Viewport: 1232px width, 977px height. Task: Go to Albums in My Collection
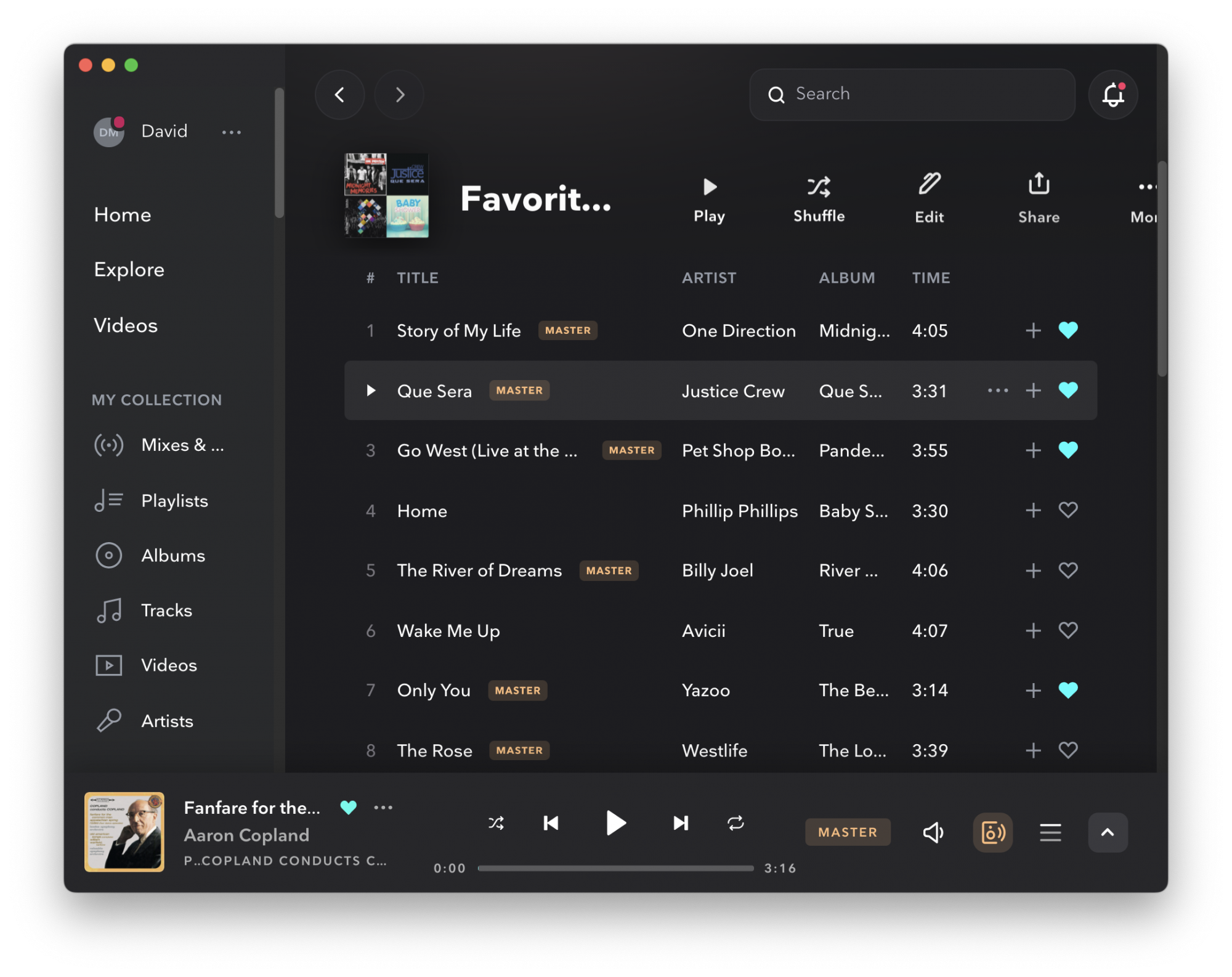pyautogui.click(x=172, y=556)
